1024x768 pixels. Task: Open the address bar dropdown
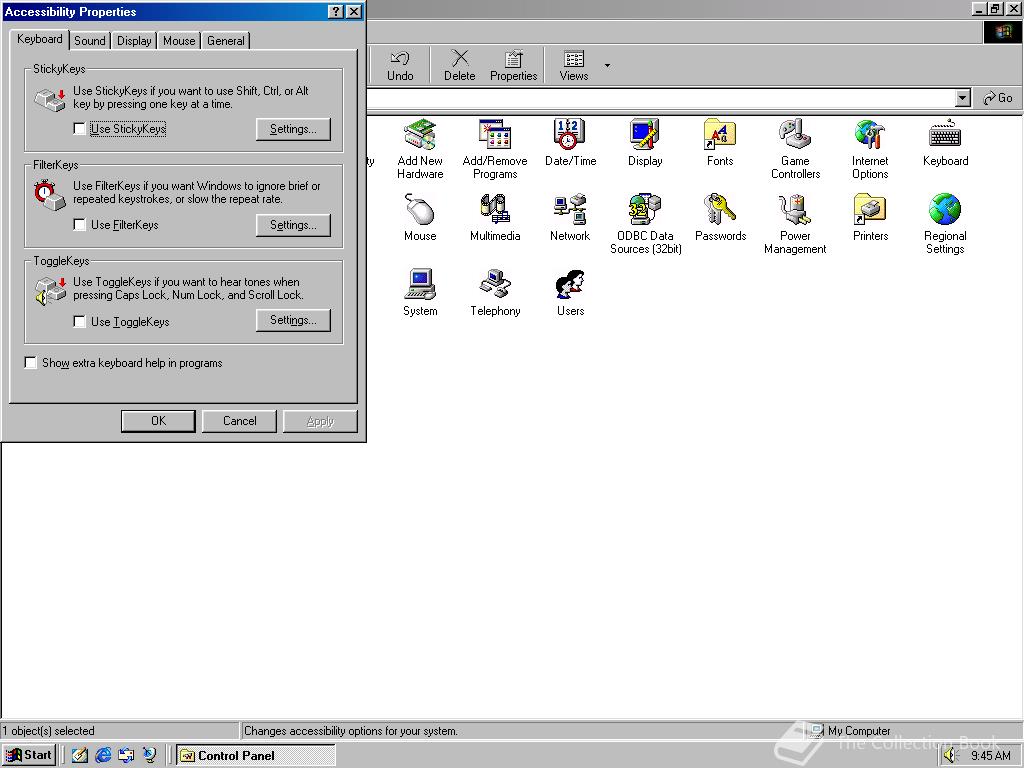[963, 99]
